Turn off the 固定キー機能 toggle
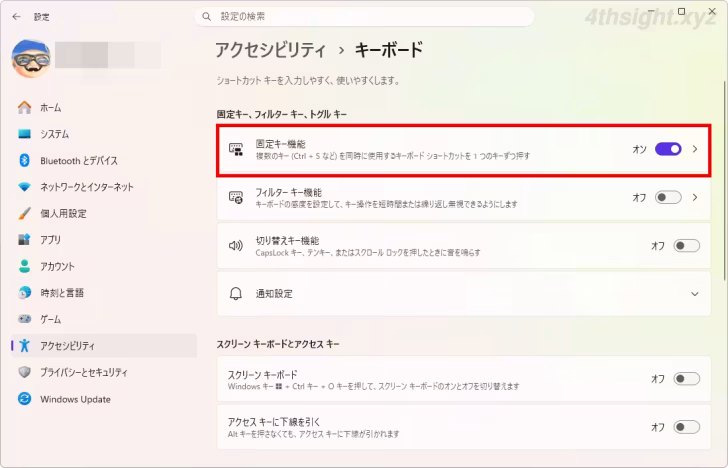The width and height of the screenshot is (728, 468). [x=668, y=149]
